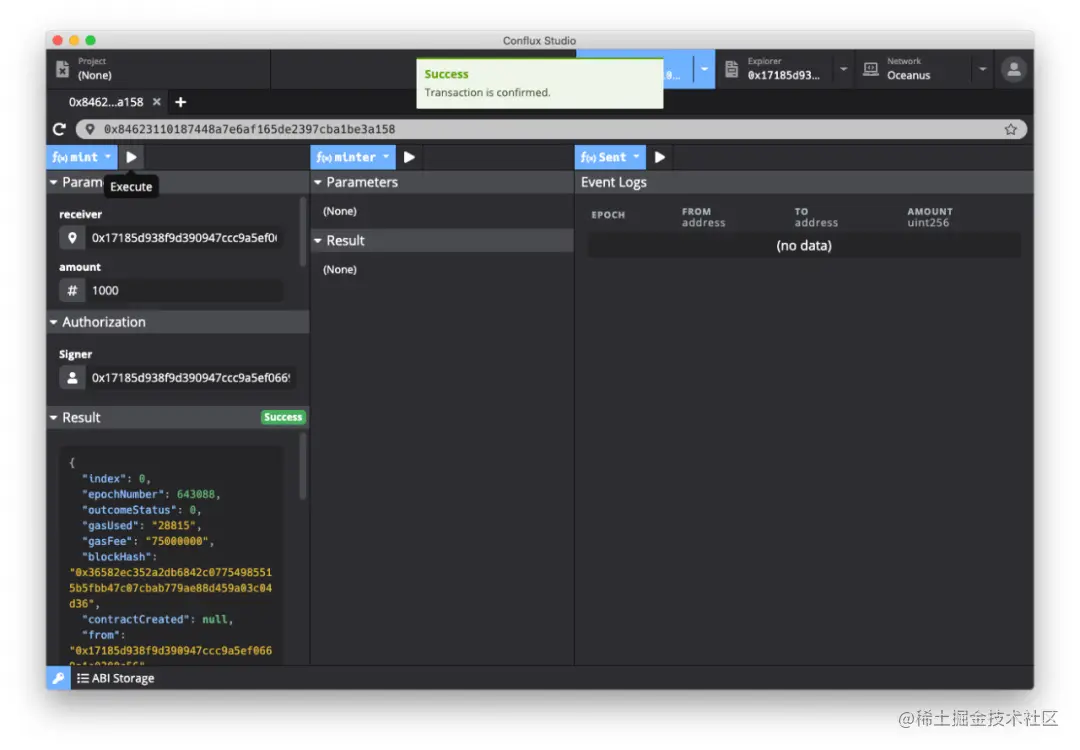Click the gasUsed value 28815
Image resolution: width=1080 pixels, height=750 pixels.
pos(173,525)
